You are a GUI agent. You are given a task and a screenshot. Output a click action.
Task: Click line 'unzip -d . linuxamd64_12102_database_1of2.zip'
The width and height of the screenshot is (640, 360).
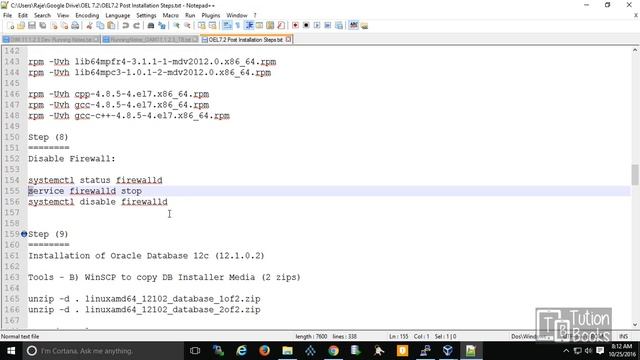click(144, 299)
